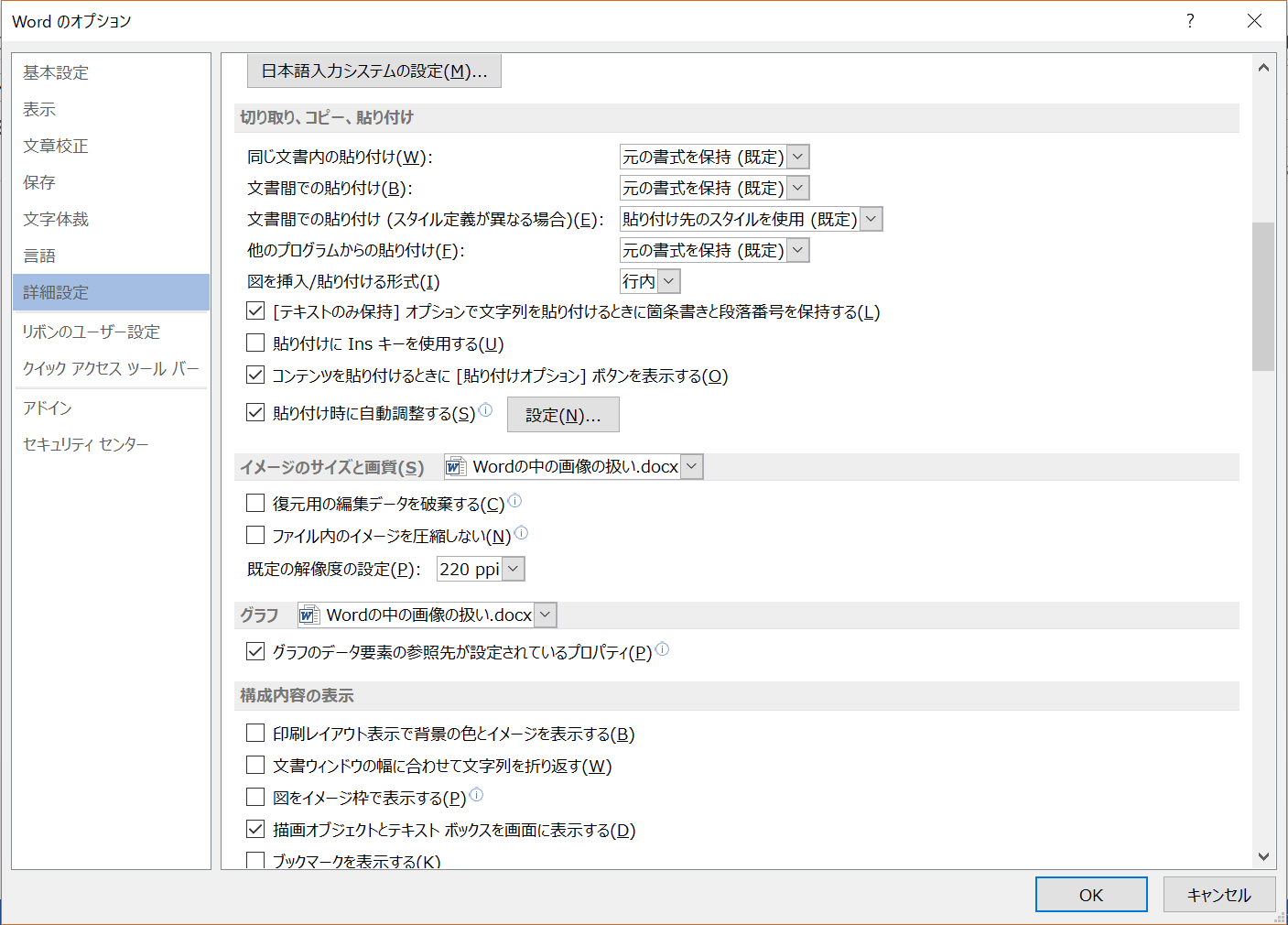Click the Word document icon beside イメージのサイズと画質 selector
Image resolution: width=1288 pixels, height=925 pixels.
(455, 466)
